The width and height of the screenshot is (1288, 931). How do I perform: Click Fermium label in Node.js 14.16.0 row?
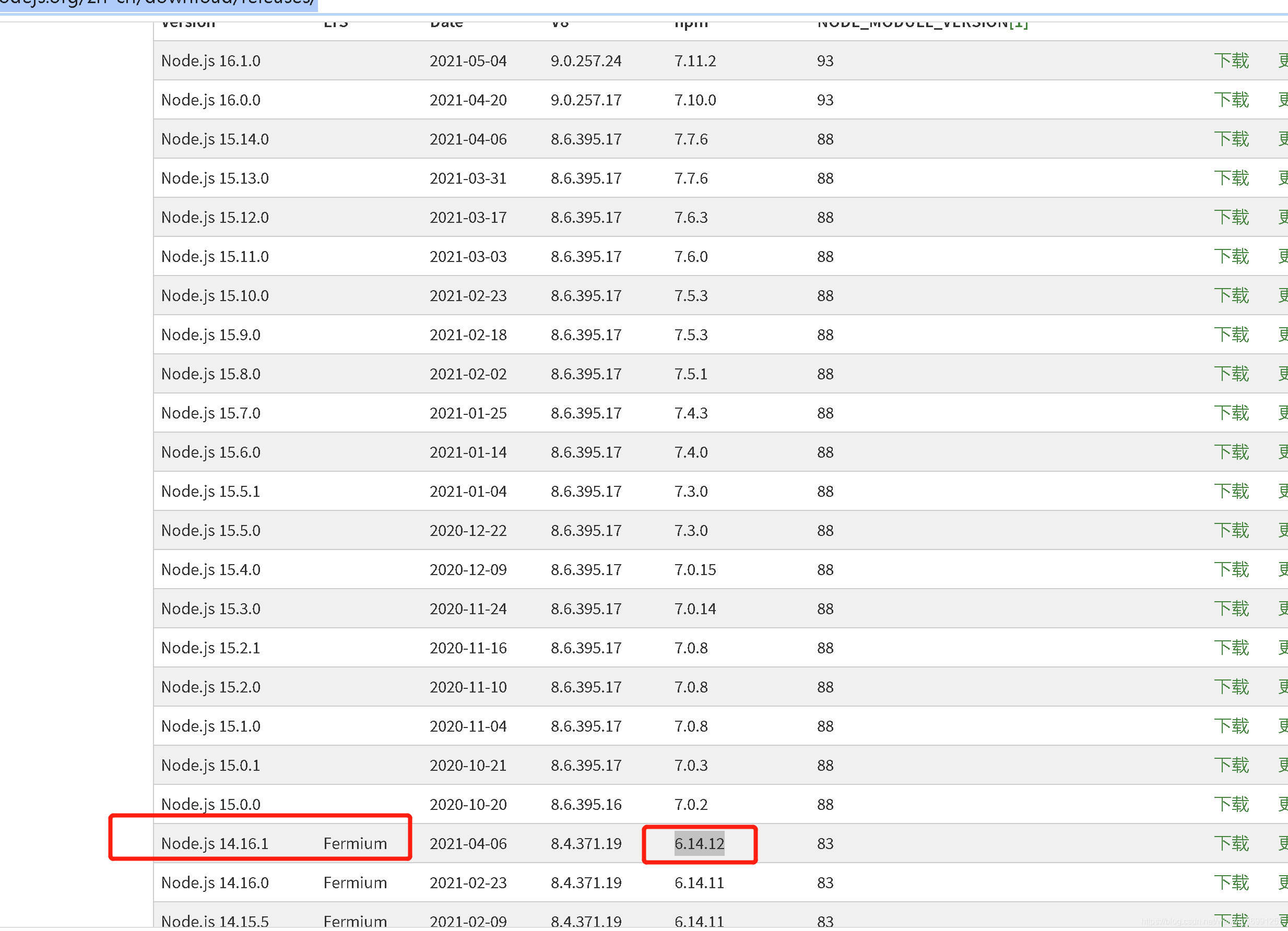click(x=355, y=884)
